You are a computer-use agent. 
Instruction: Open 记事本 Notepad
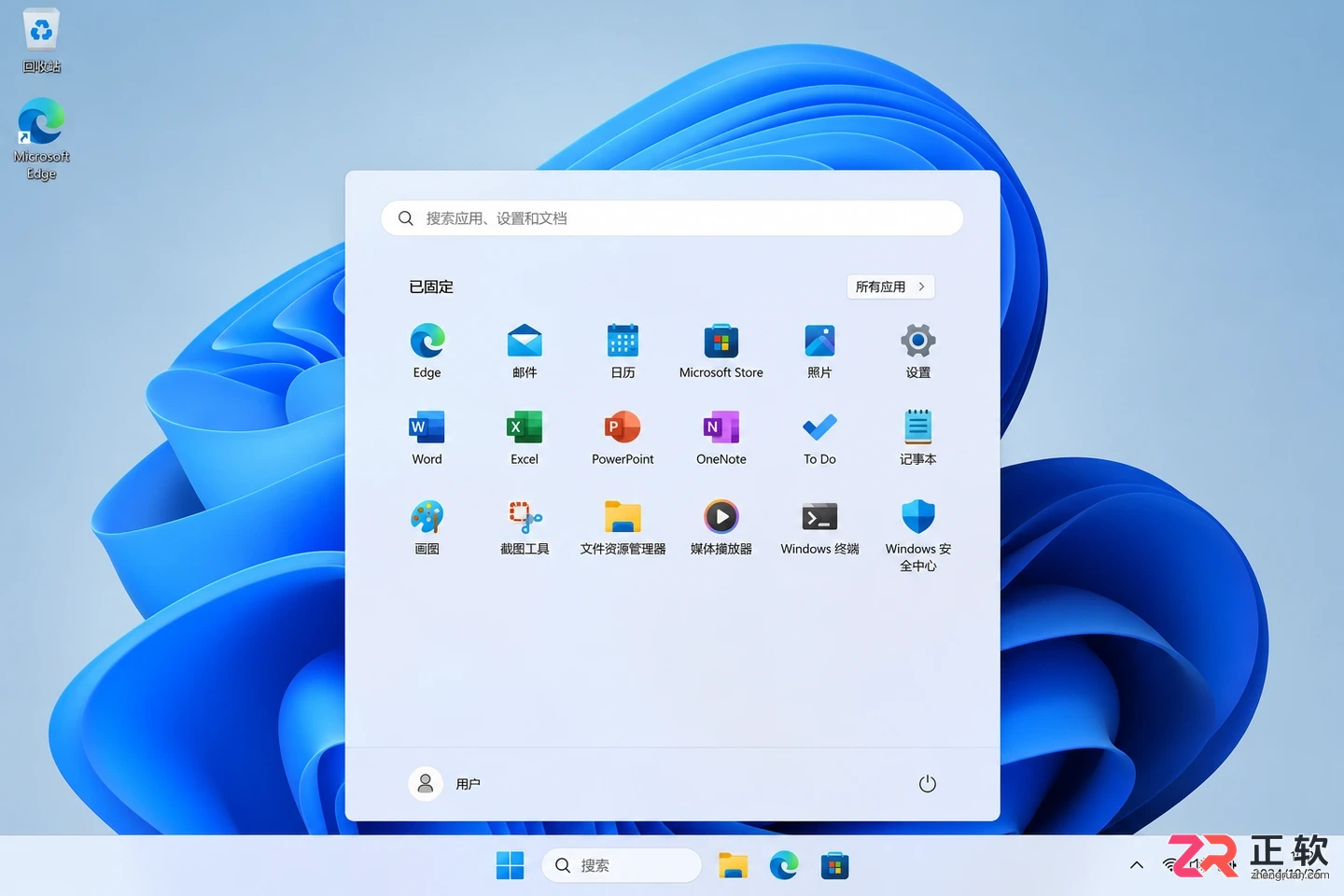coord(918,438)
